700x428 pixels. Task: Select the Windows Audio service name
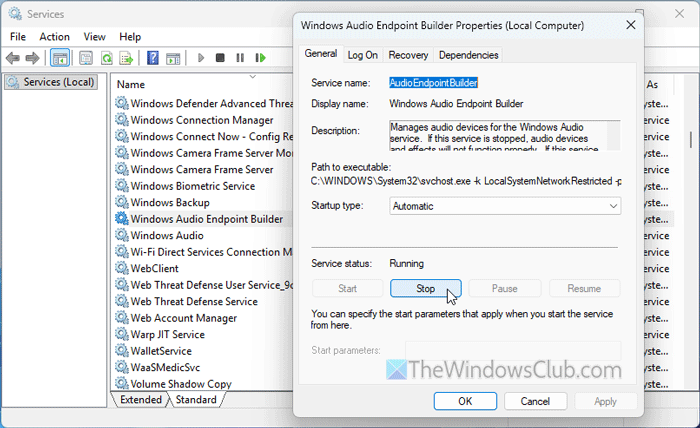click(x=167, y=235)
